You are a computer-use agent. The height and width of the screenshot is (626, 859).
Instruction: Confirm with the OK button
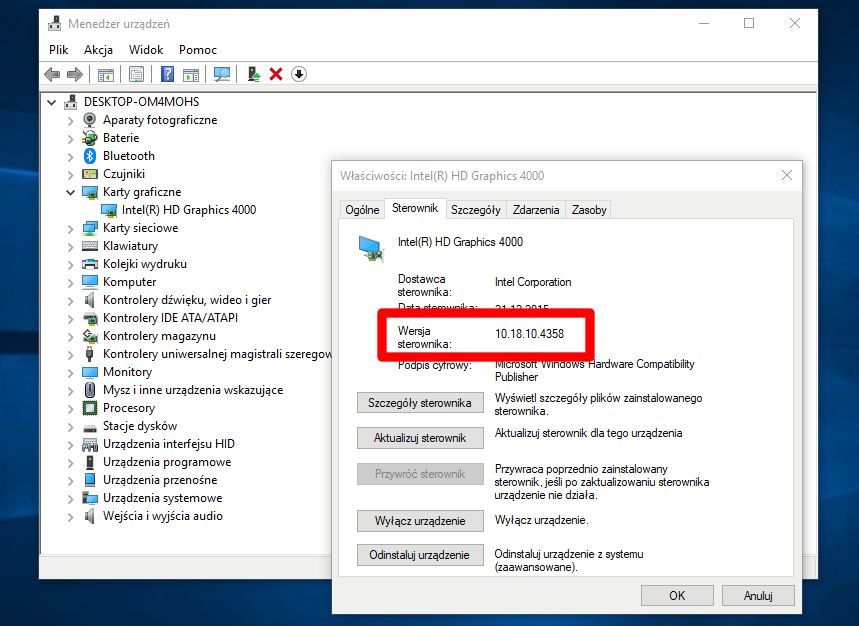click(677, 595)
